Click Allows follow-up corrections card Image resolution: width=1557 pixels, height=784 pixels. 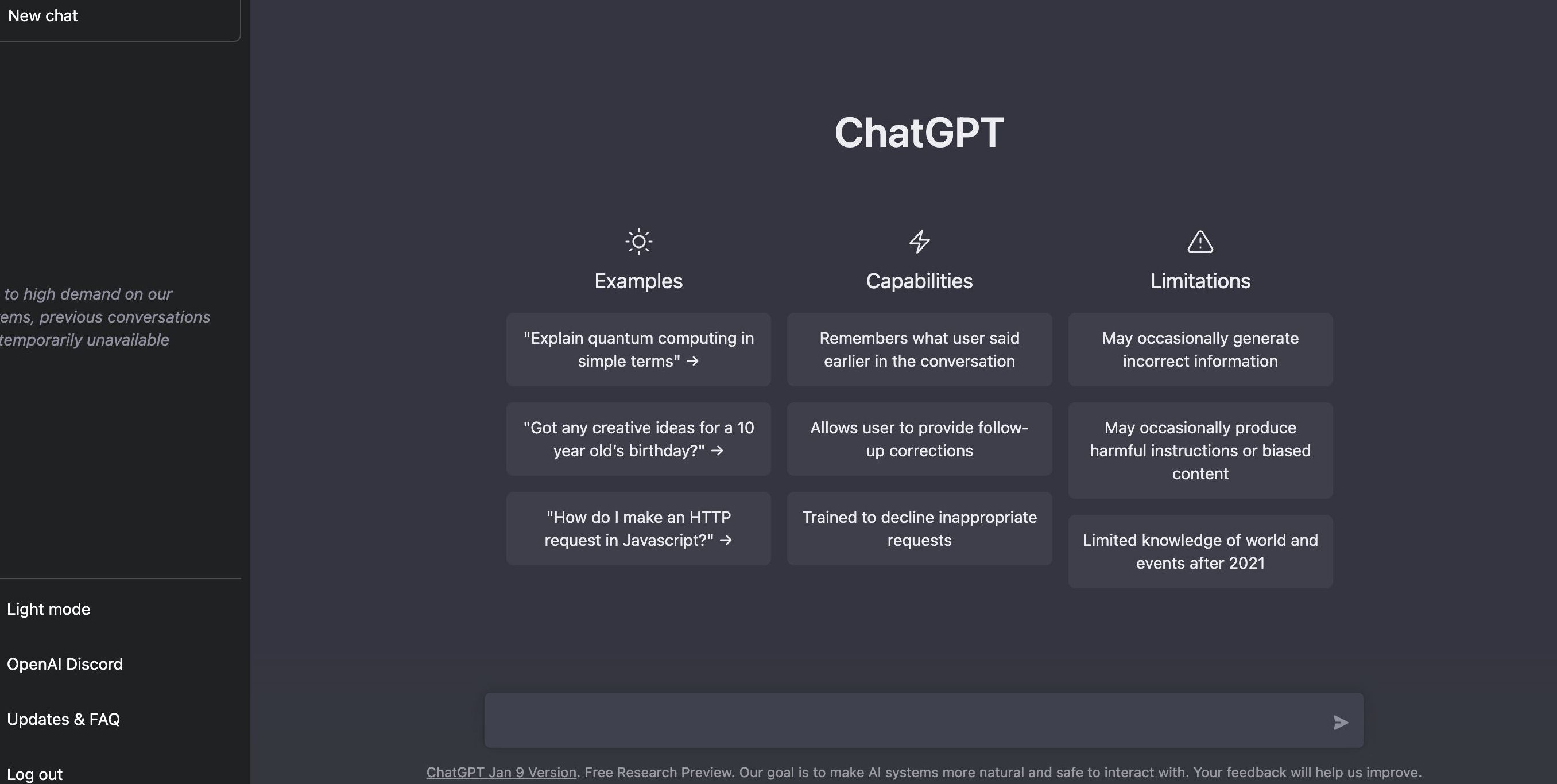click(x=919, y=438)
